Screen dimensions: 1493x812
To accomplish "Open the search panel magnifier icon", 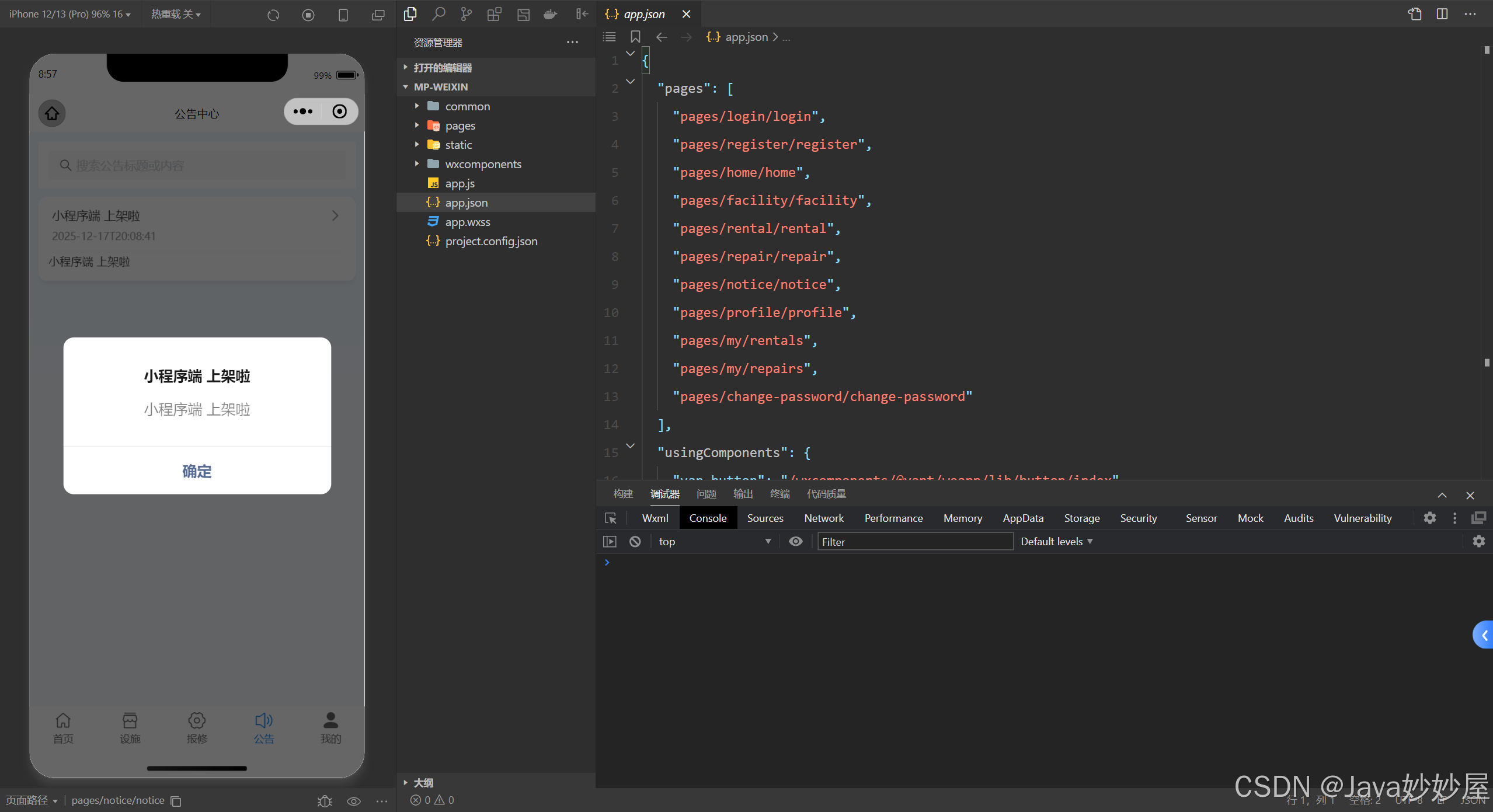I will tap(438, 14).
